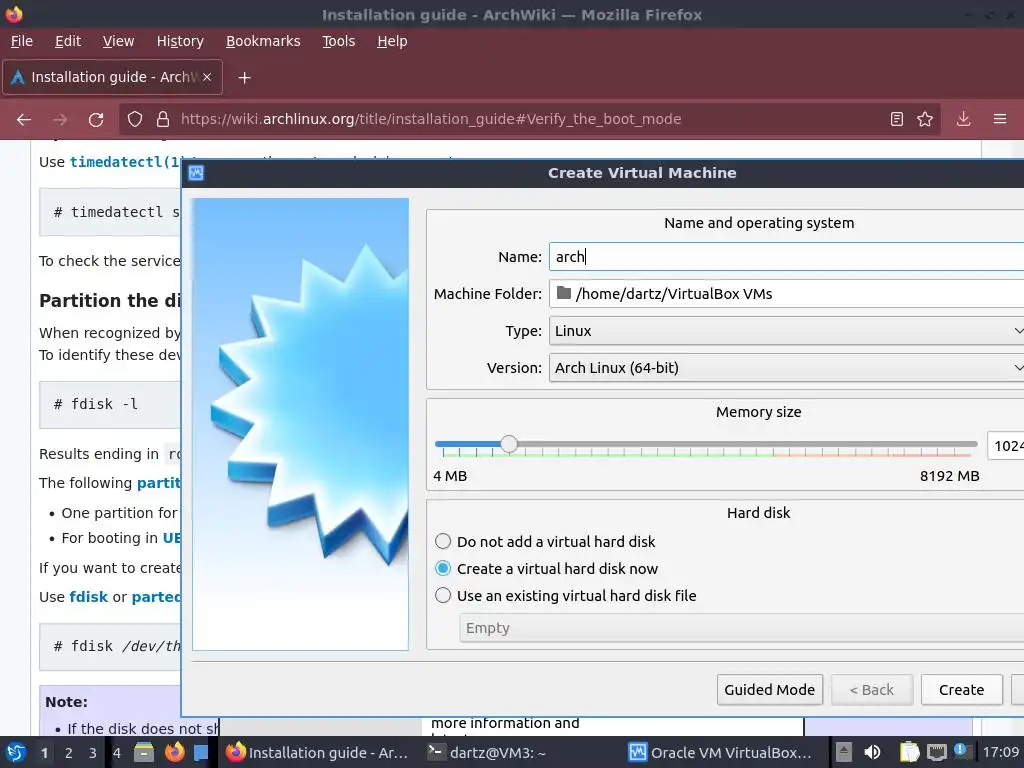Open the Machine Folder combo box

coord(786,294)
